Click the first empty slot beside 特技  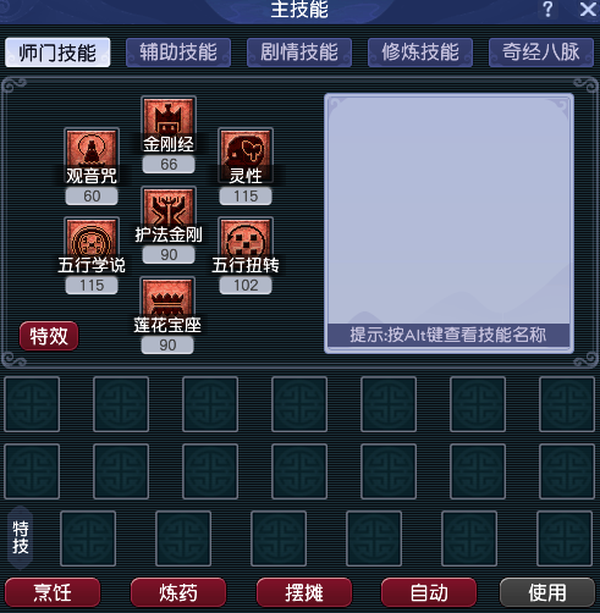pos(88,538)
